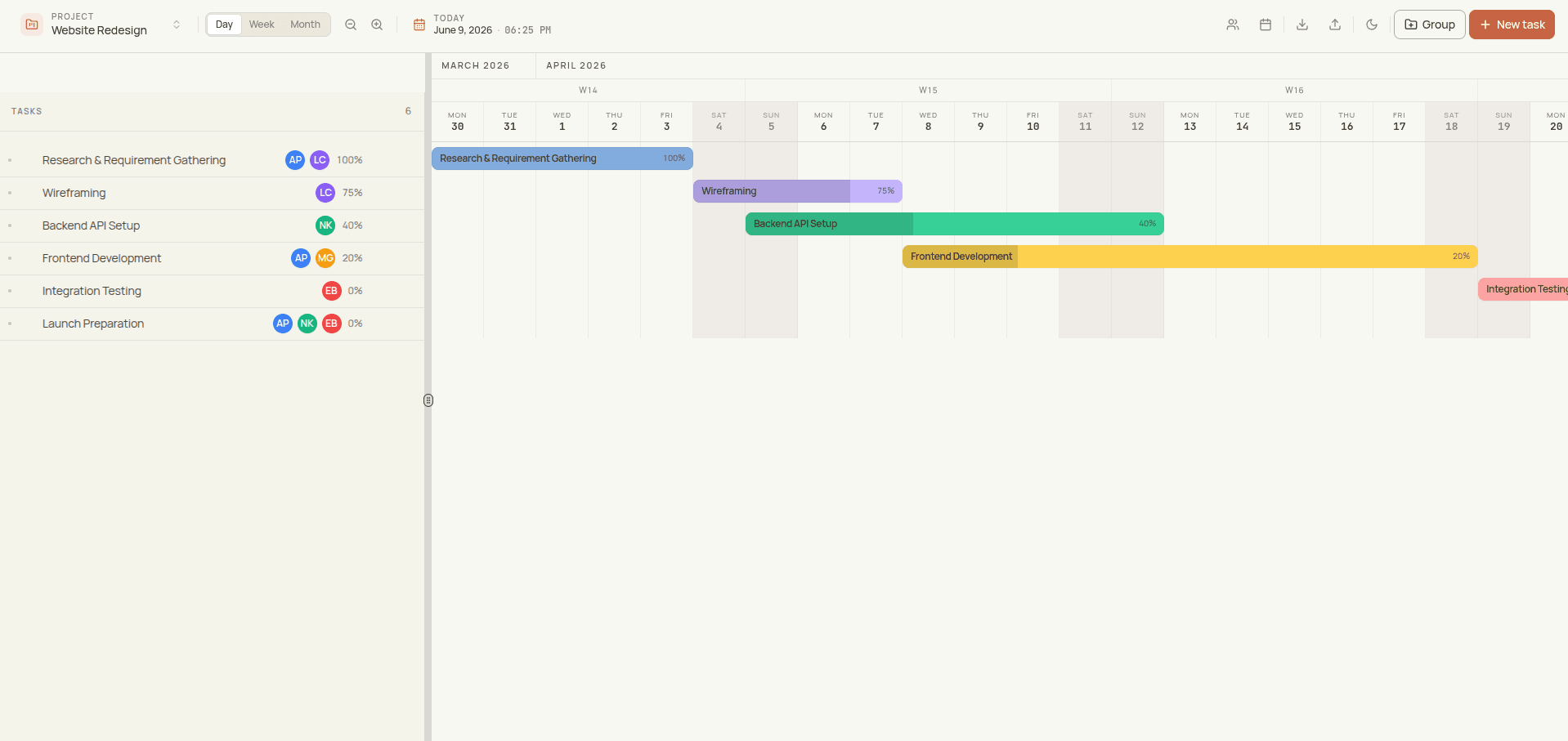Switch to Day view
The image size is (1568, 741).
coord(224,25)
